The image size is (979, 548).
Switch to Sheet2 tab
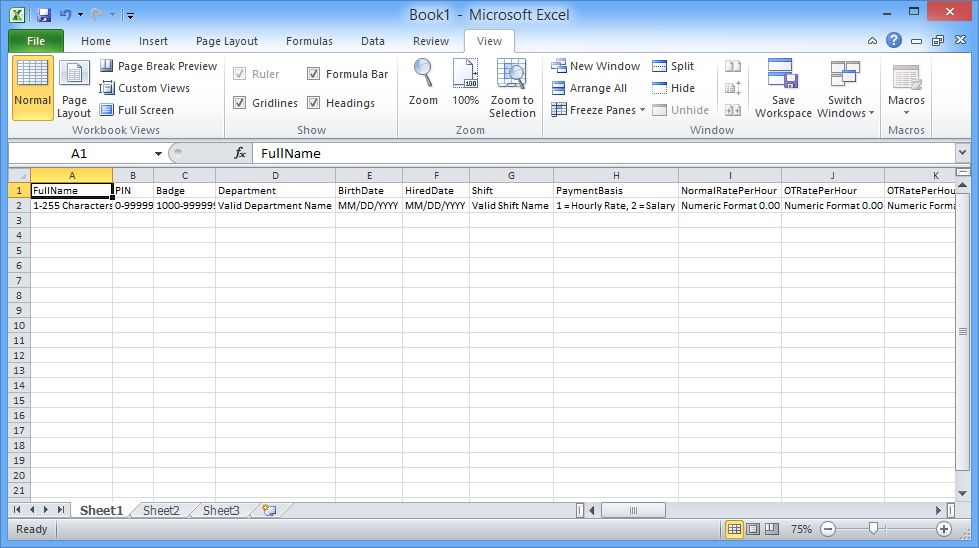pos(161,510)
